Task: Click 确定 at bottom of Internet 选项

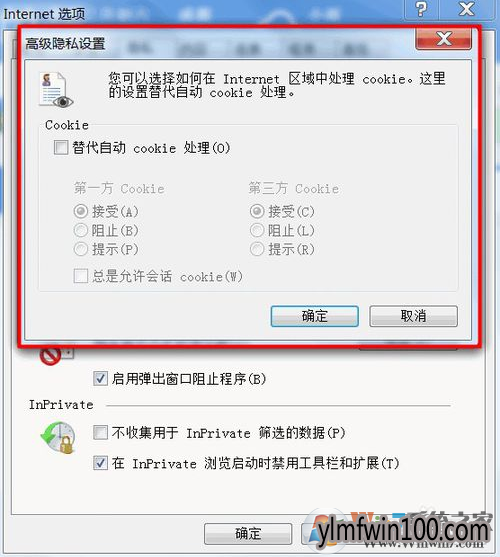Action: [248, 534]
